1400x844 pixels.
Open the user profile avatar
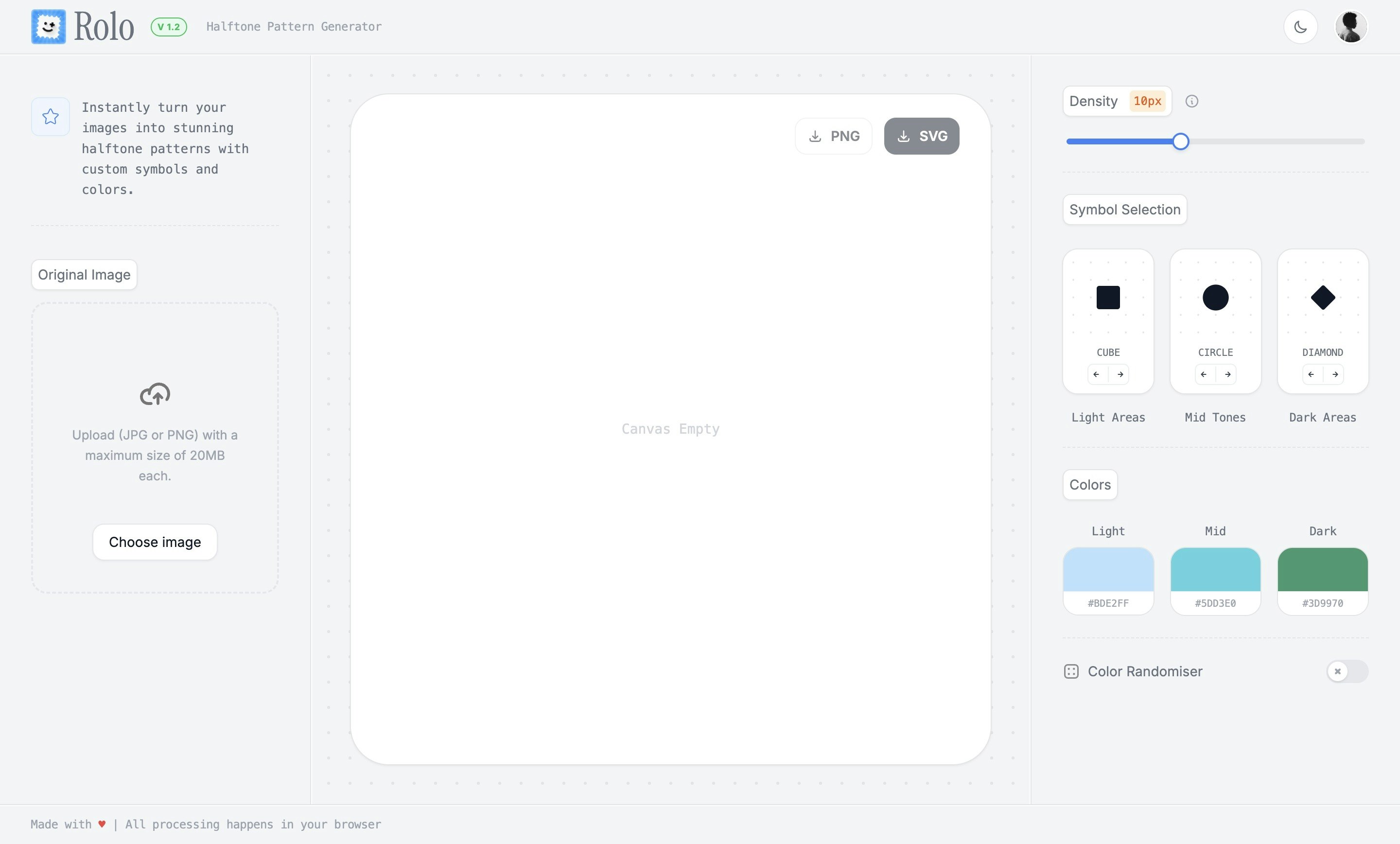point(1350,26)
